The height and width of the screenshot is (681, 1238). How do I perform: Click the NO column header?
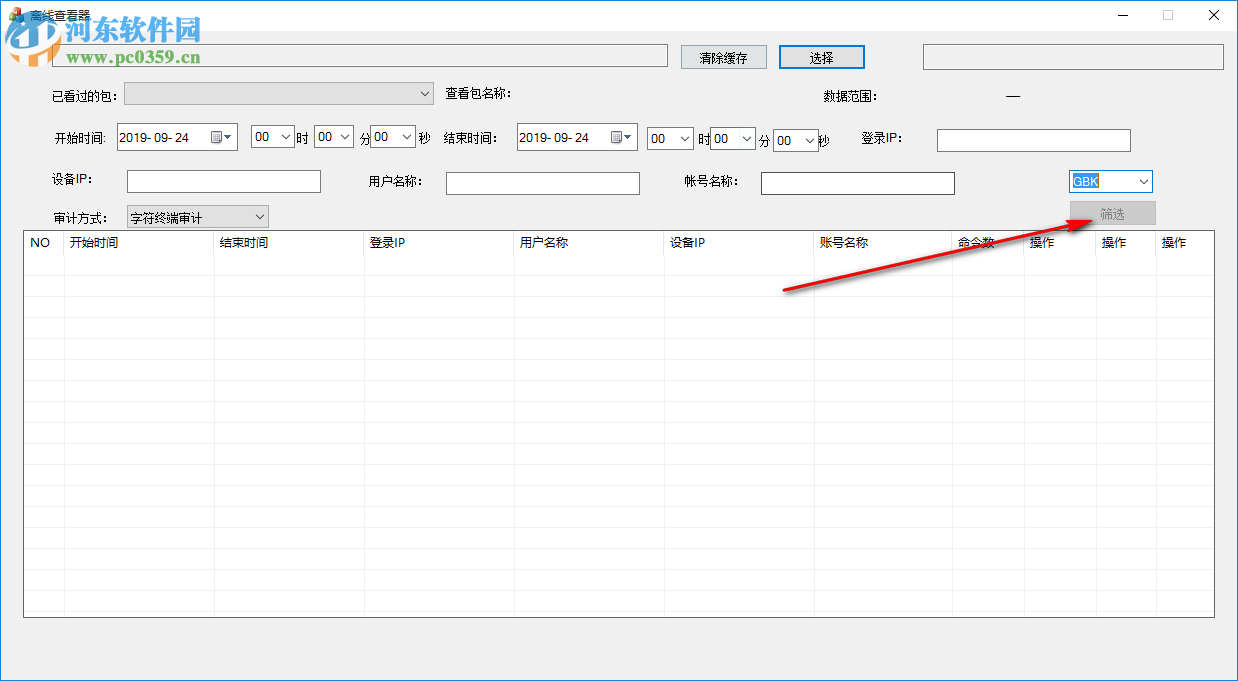tap(44, 242)
